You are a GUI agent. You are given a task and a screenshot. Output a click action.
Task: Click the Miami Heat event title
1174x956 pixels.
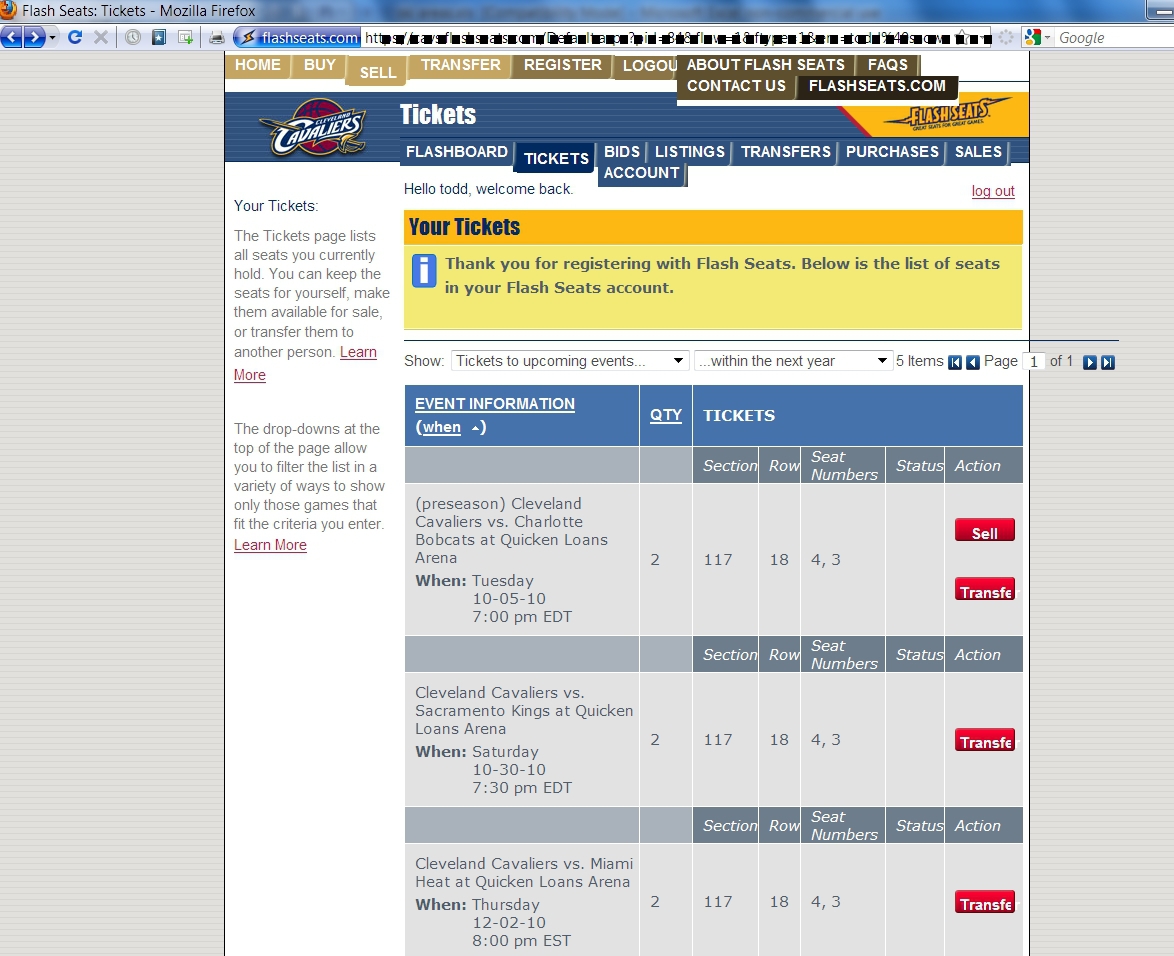point(524,873)
